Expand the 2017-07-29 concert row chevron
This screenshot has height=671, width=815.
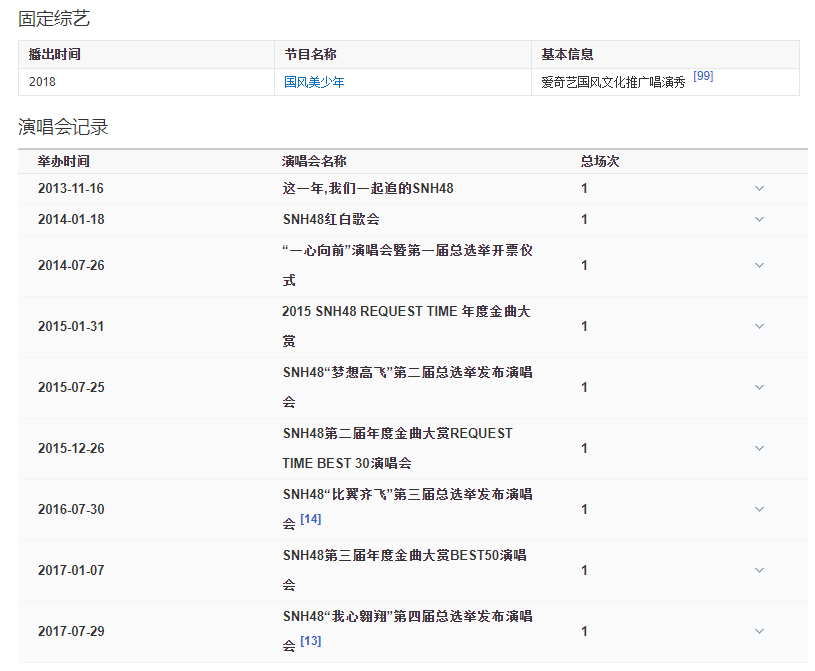759,631
